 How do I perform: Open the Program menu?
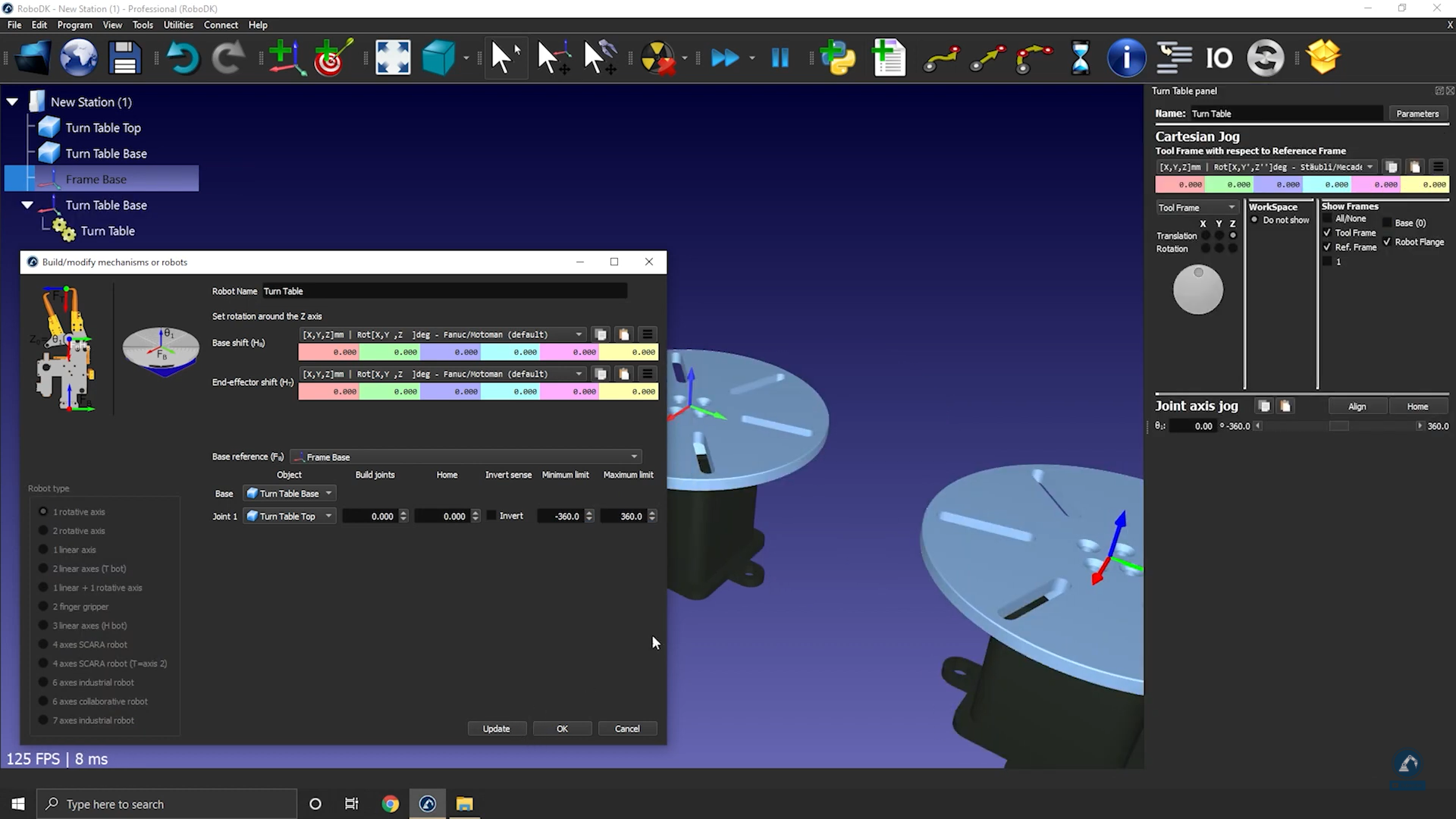(x=74, y=25)
